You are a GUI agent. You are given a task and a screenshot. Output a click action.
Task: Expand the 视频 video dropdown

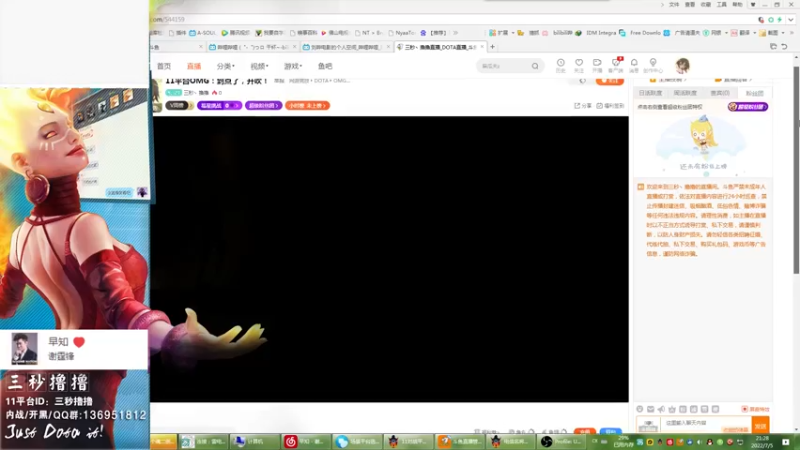[259, 66]
